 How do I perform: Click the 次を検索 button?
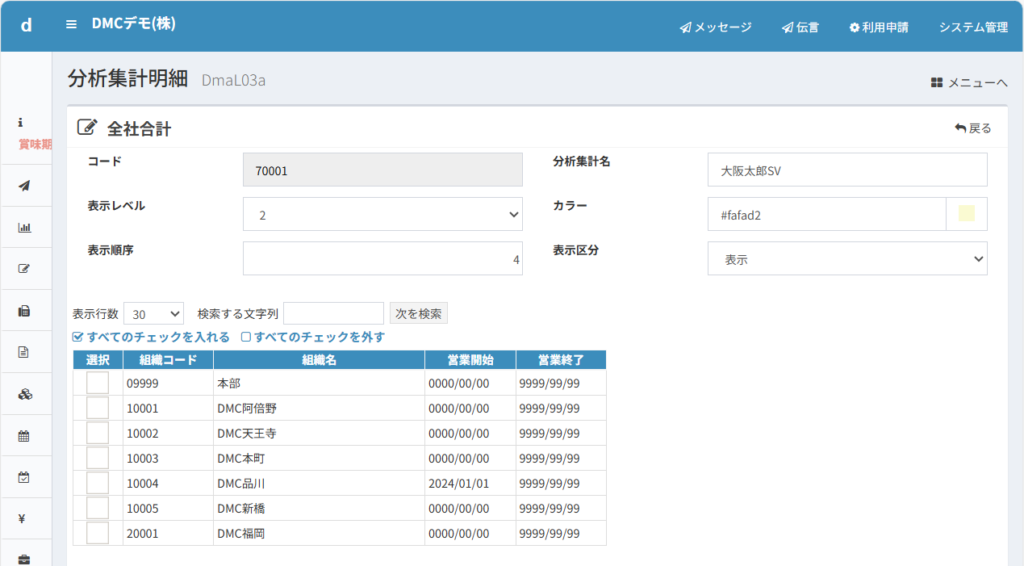(x=418, y=314)
